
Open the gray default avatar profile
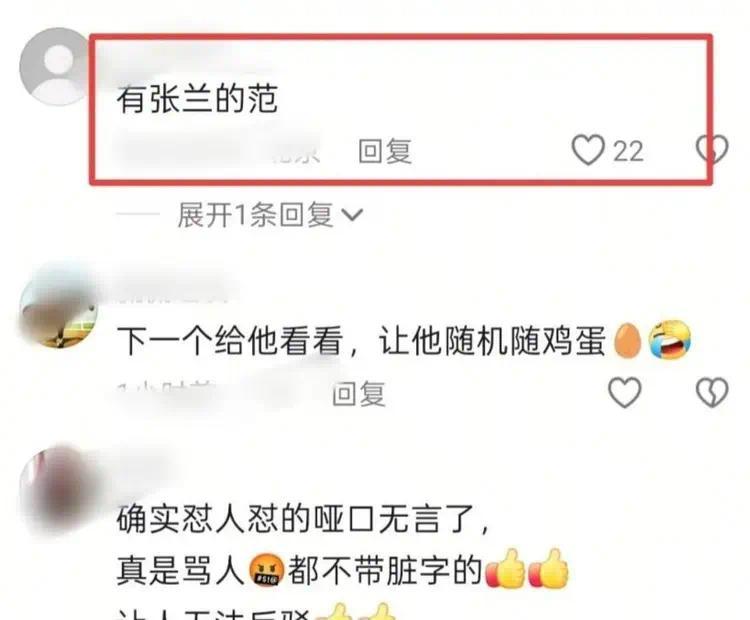pyautogui.click(x=58, y=66)
